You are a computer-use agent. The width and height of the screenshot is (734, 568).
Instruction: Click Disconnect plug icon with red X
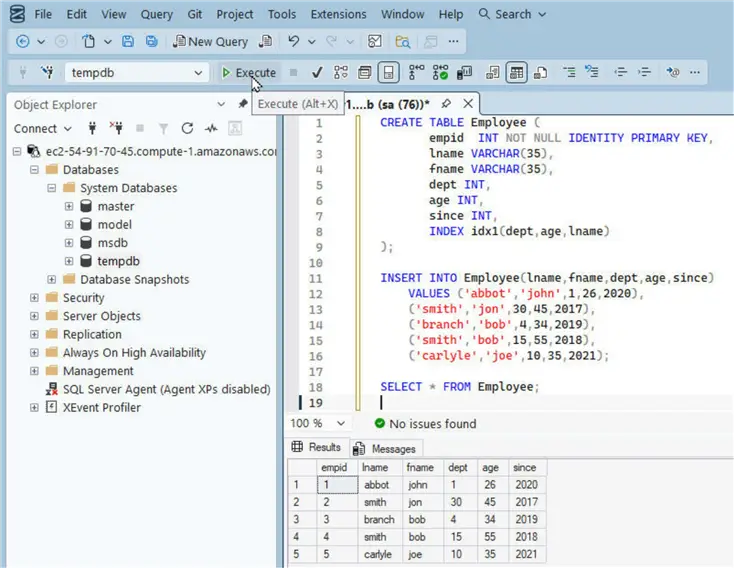(116, 128)
